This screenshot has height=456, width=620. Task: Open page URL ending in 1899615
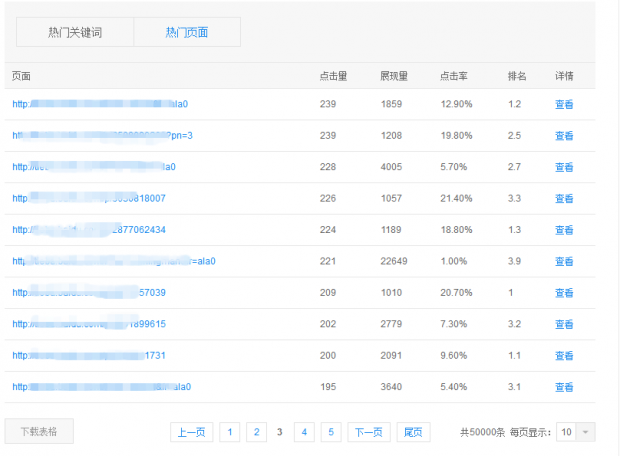pos(89,324)
